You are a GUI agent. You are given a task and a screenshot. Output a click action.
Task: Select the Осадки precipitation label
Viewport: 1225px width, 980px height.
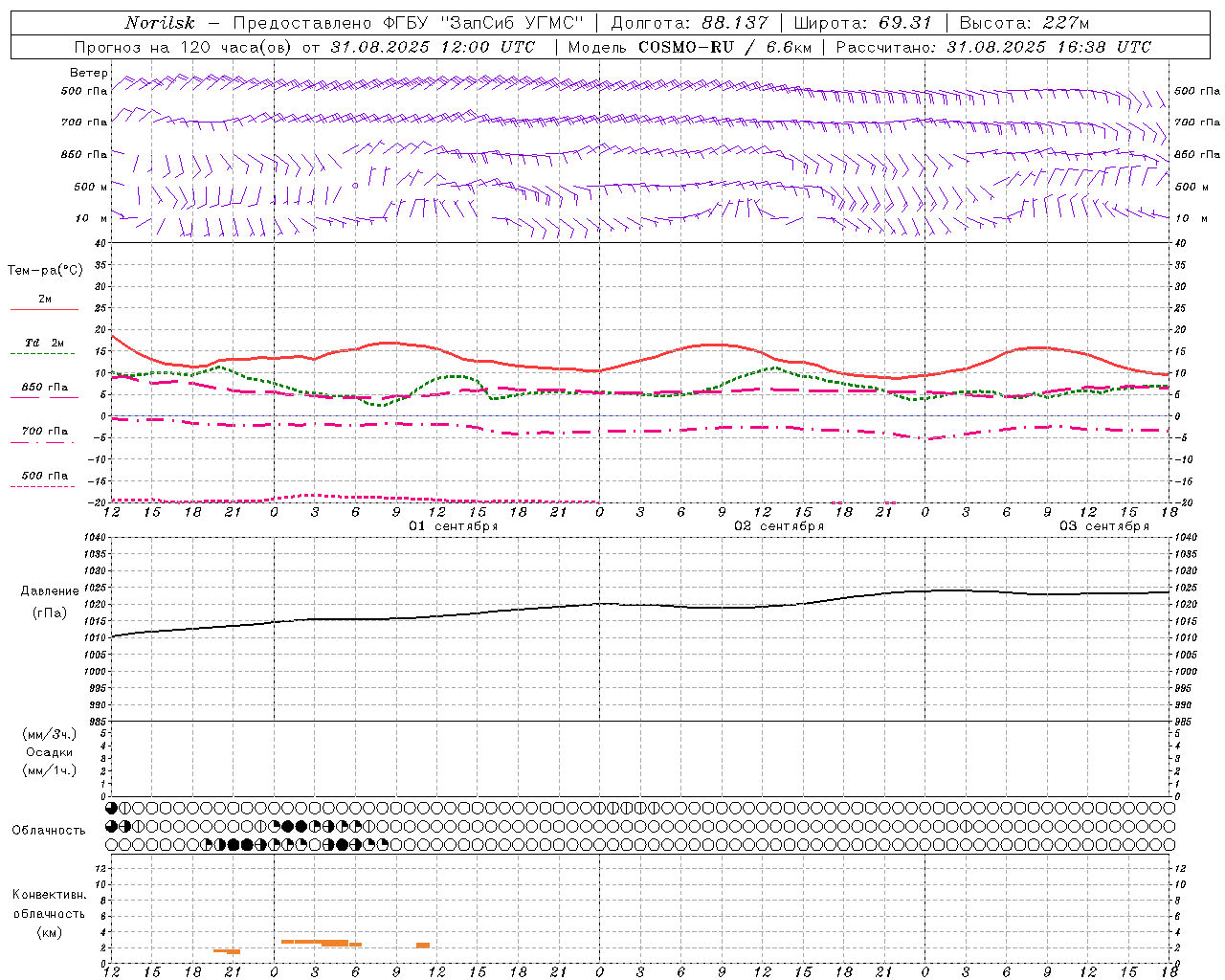click(x=50, y=752)
